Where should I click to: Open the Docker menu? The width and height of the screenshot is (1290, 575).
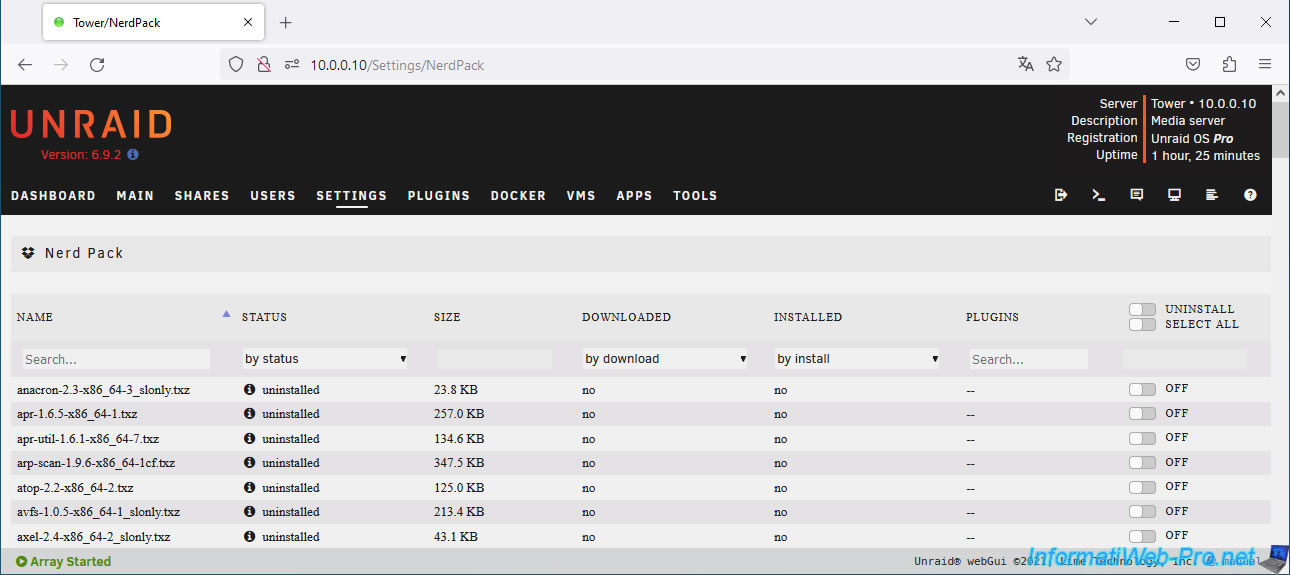tap(518, 195)
